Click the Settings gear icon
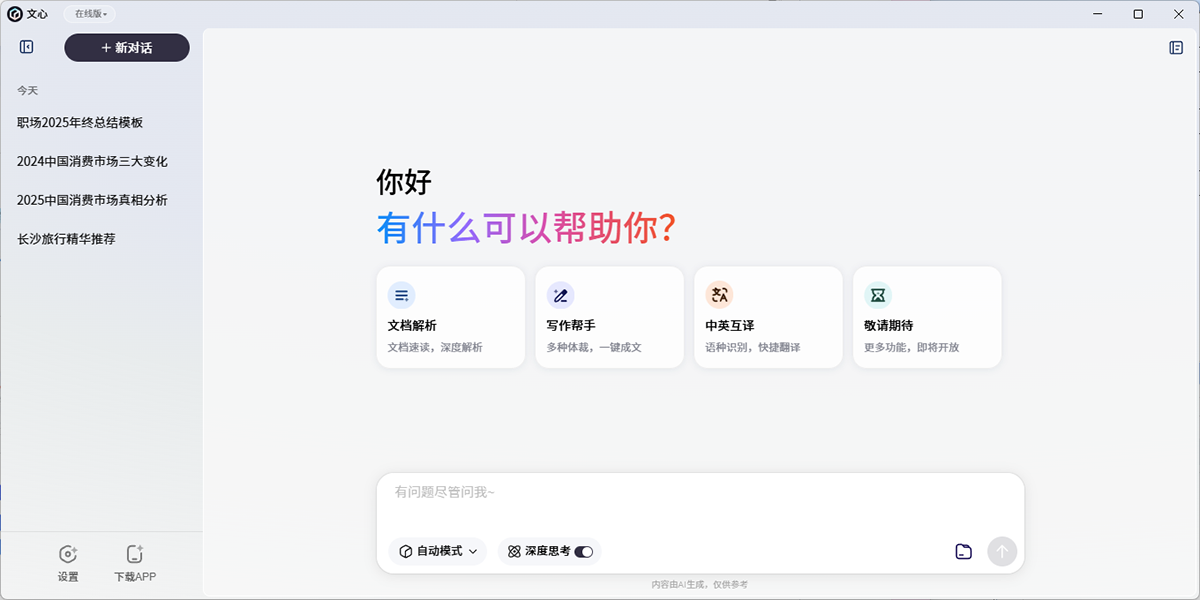Screen dimensions: 1200x600 (x=68, y=555)
